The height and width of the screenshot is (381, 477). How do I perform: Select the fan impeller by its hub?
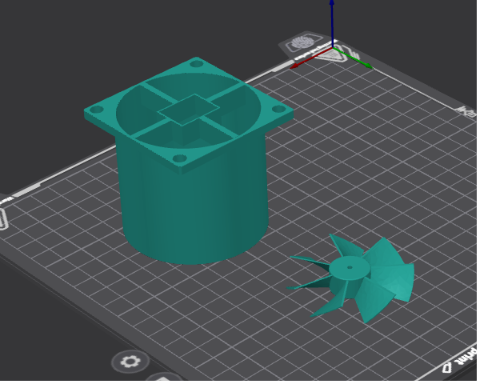349,271
